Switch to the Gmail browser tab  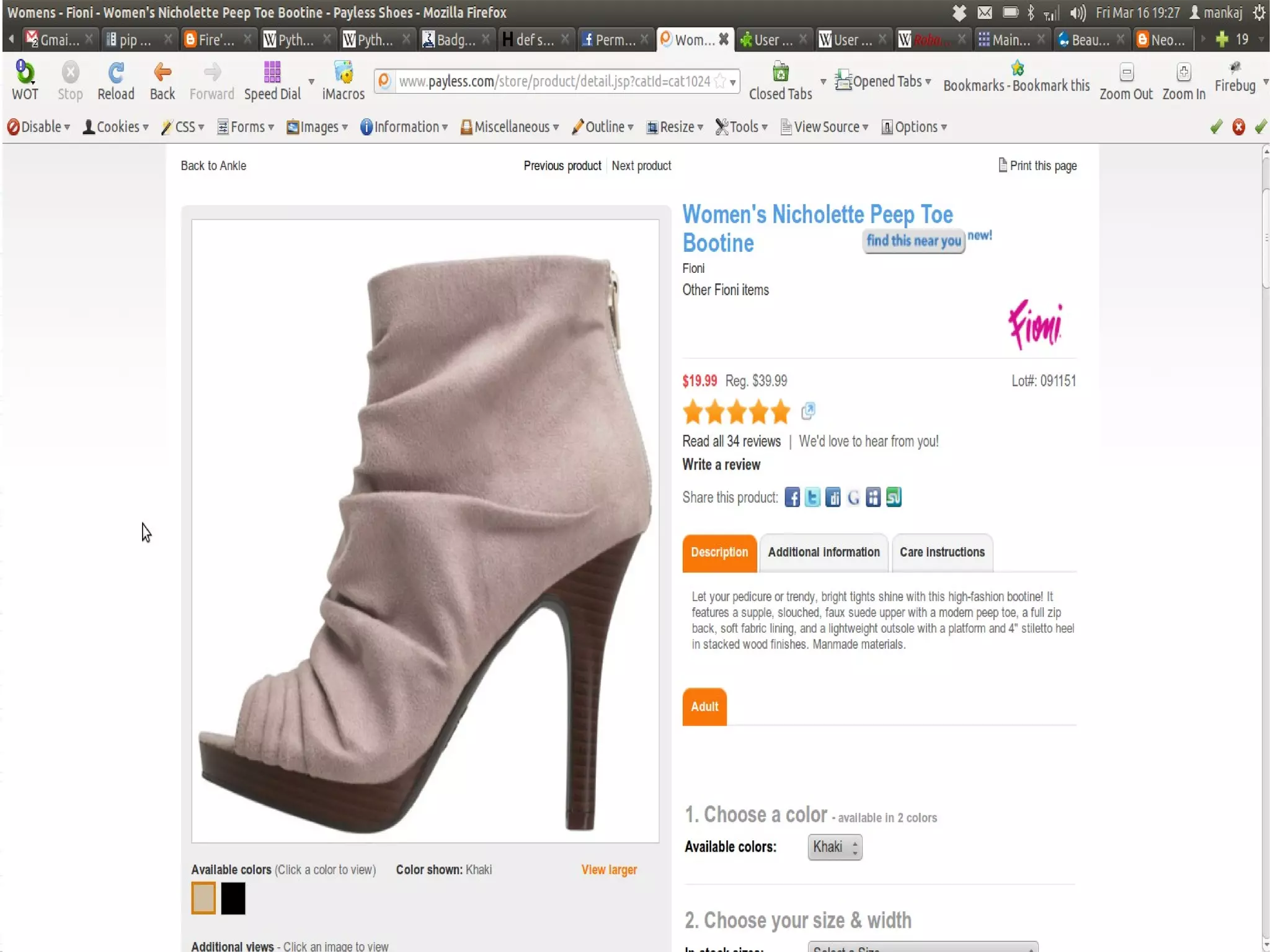click(60, 40)
